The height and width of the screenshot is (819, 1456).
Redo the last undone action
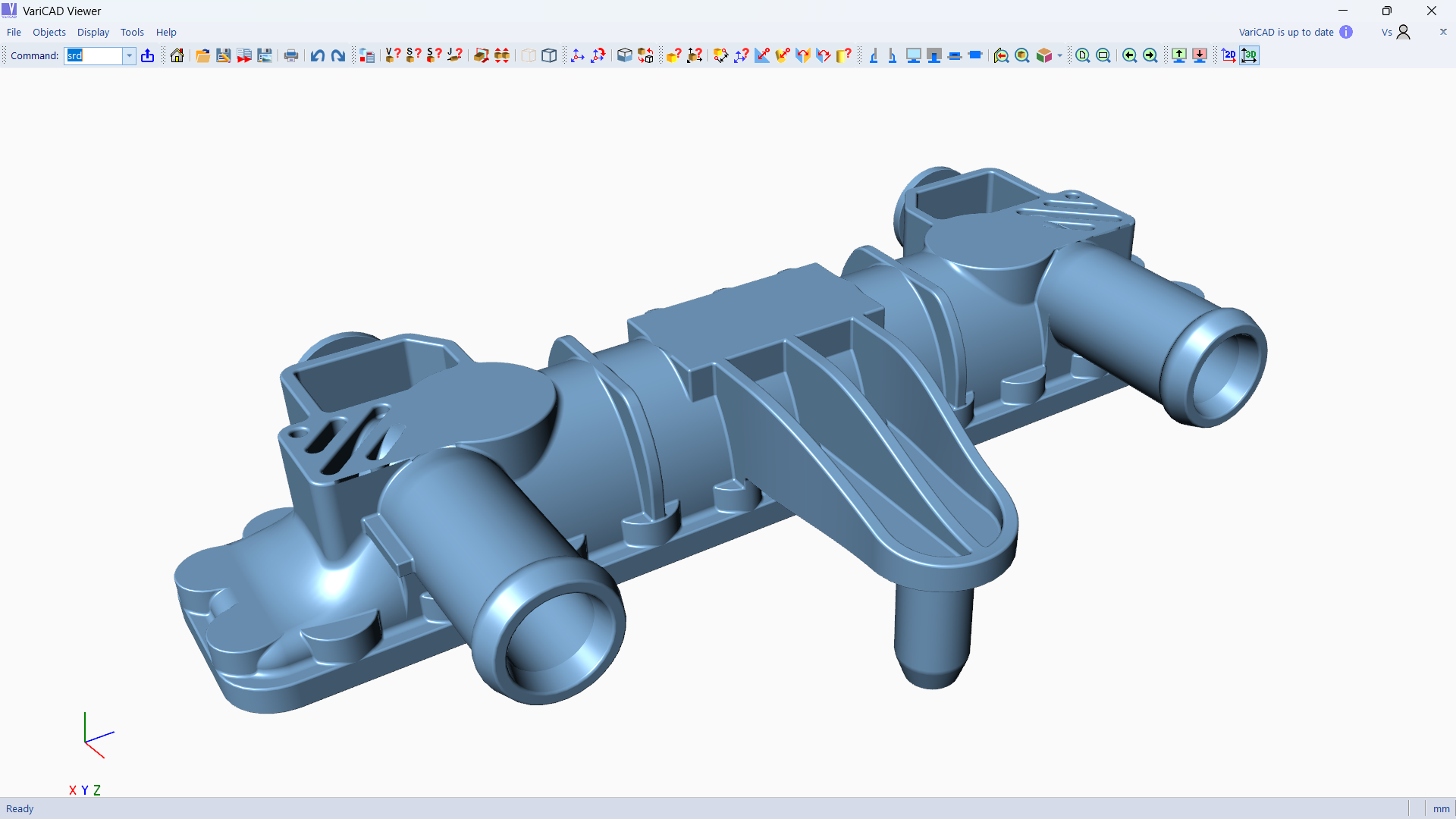click(x=337, y=55)
